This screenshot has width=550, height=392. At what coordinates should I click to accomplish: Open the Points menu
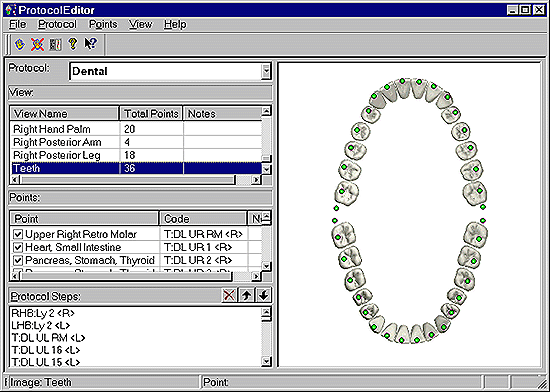(103, 25)
